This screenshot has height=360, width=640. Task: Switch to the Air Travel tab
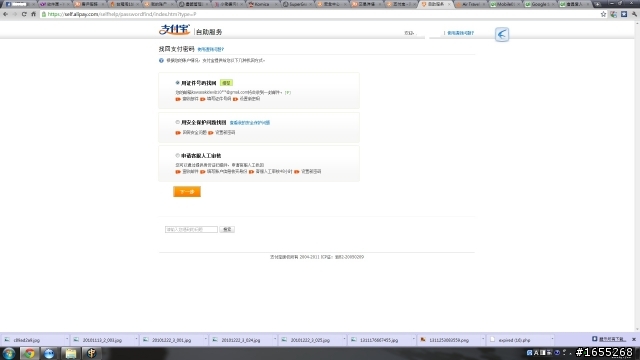point(472,4)
